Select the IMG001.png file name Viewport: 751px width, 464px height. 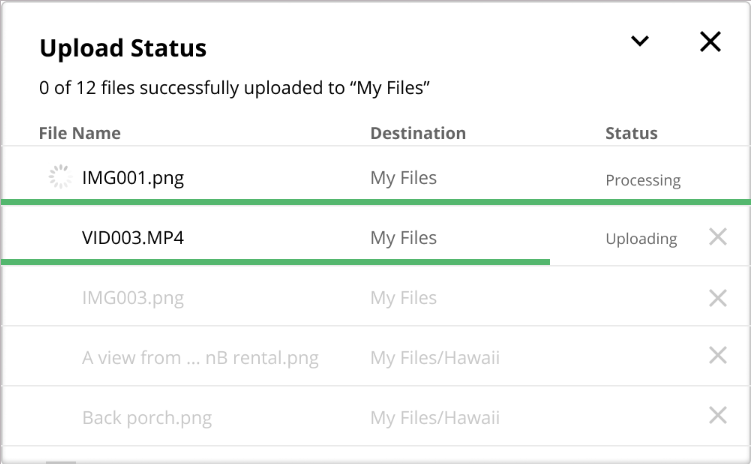coord(133,179)
